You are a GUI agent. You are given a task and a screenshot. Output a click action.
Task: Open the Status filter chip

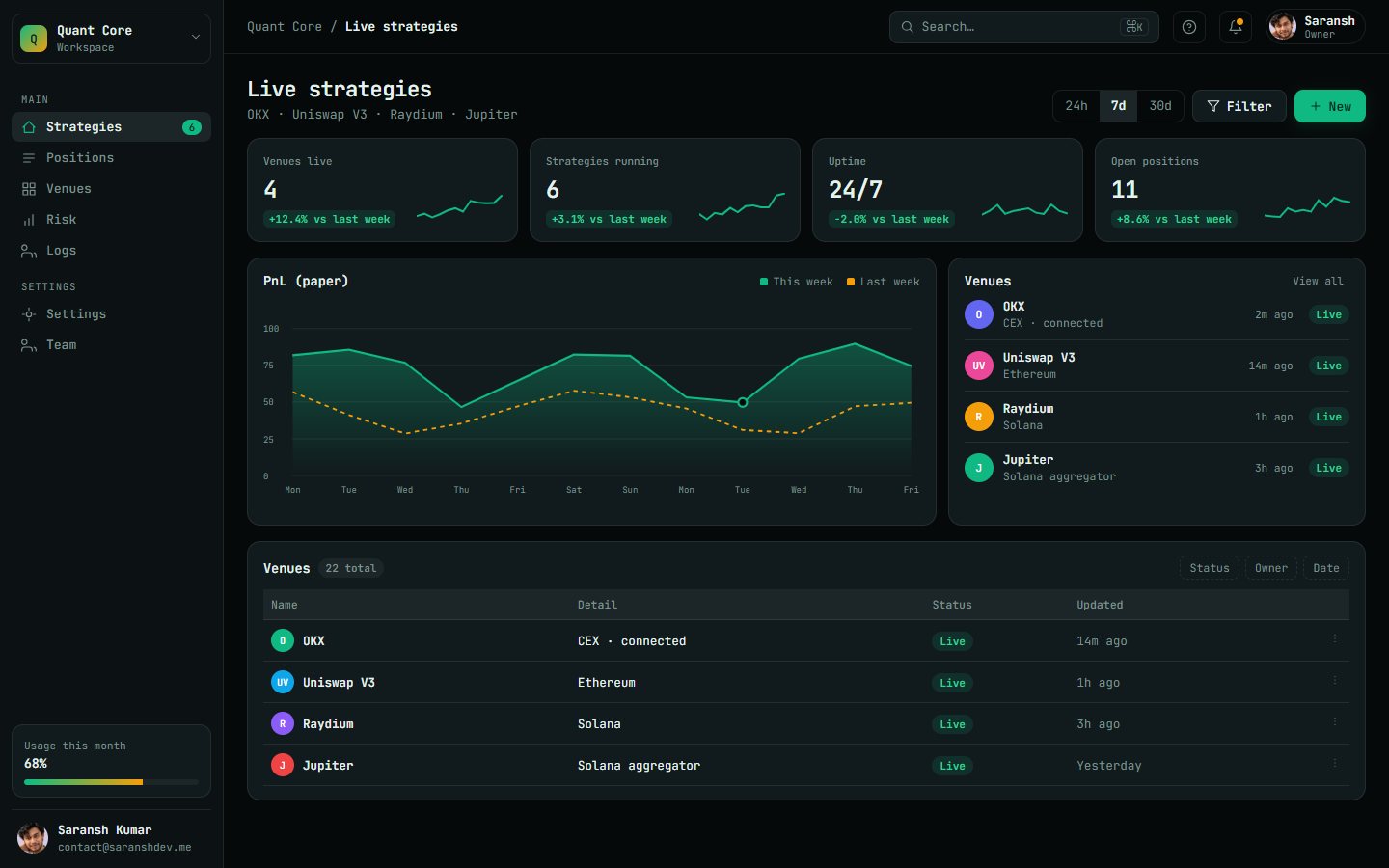(x=1210, y=568)
